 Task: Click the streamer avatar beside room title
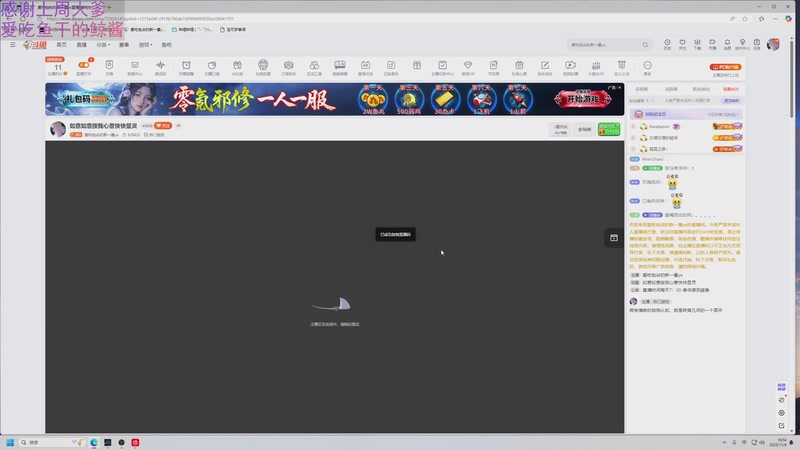click(x=58, y=129)
